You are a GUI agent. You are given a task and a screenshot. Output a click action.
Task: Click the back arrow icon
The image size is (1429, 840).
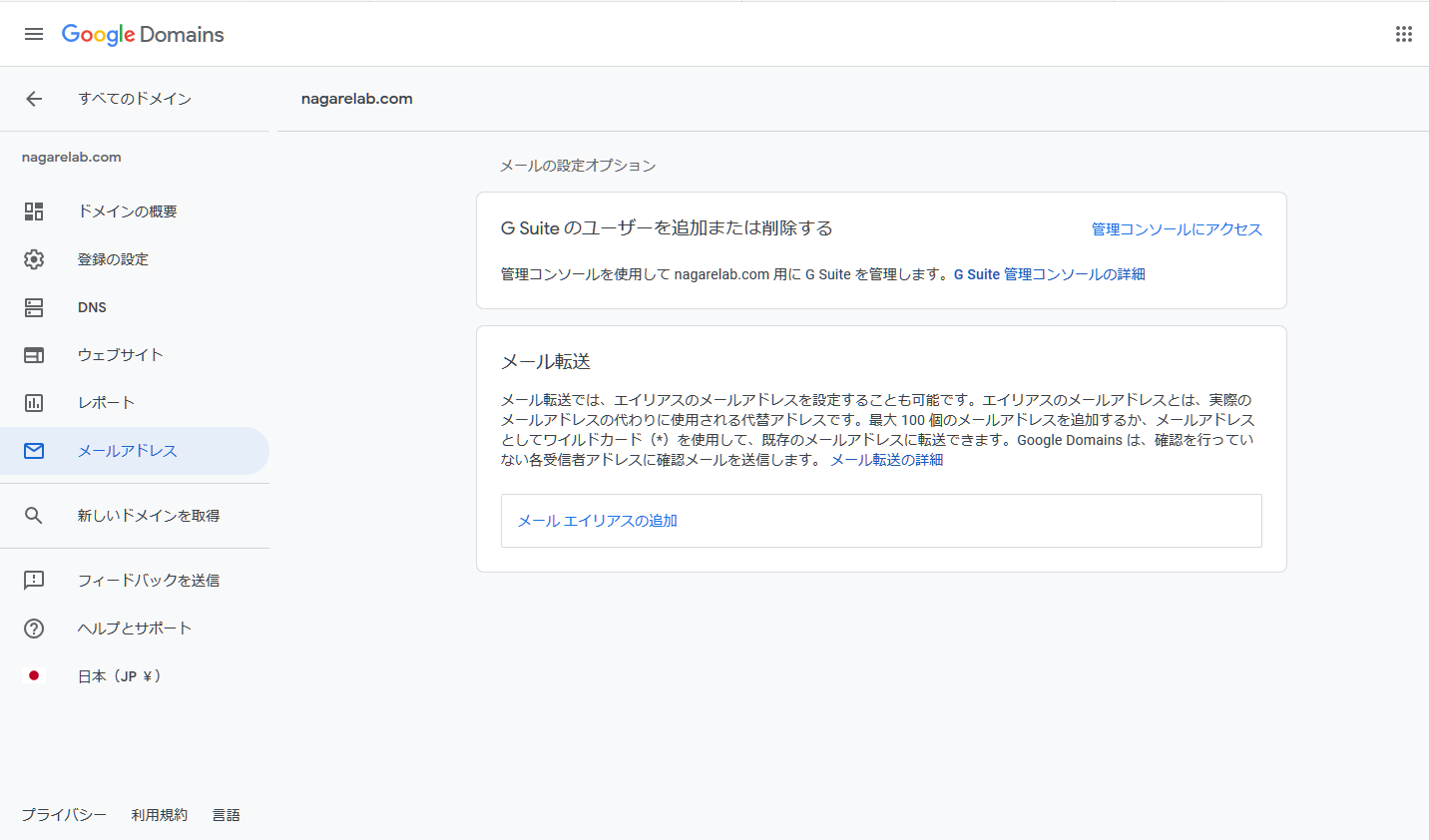[x=34, y=99]
